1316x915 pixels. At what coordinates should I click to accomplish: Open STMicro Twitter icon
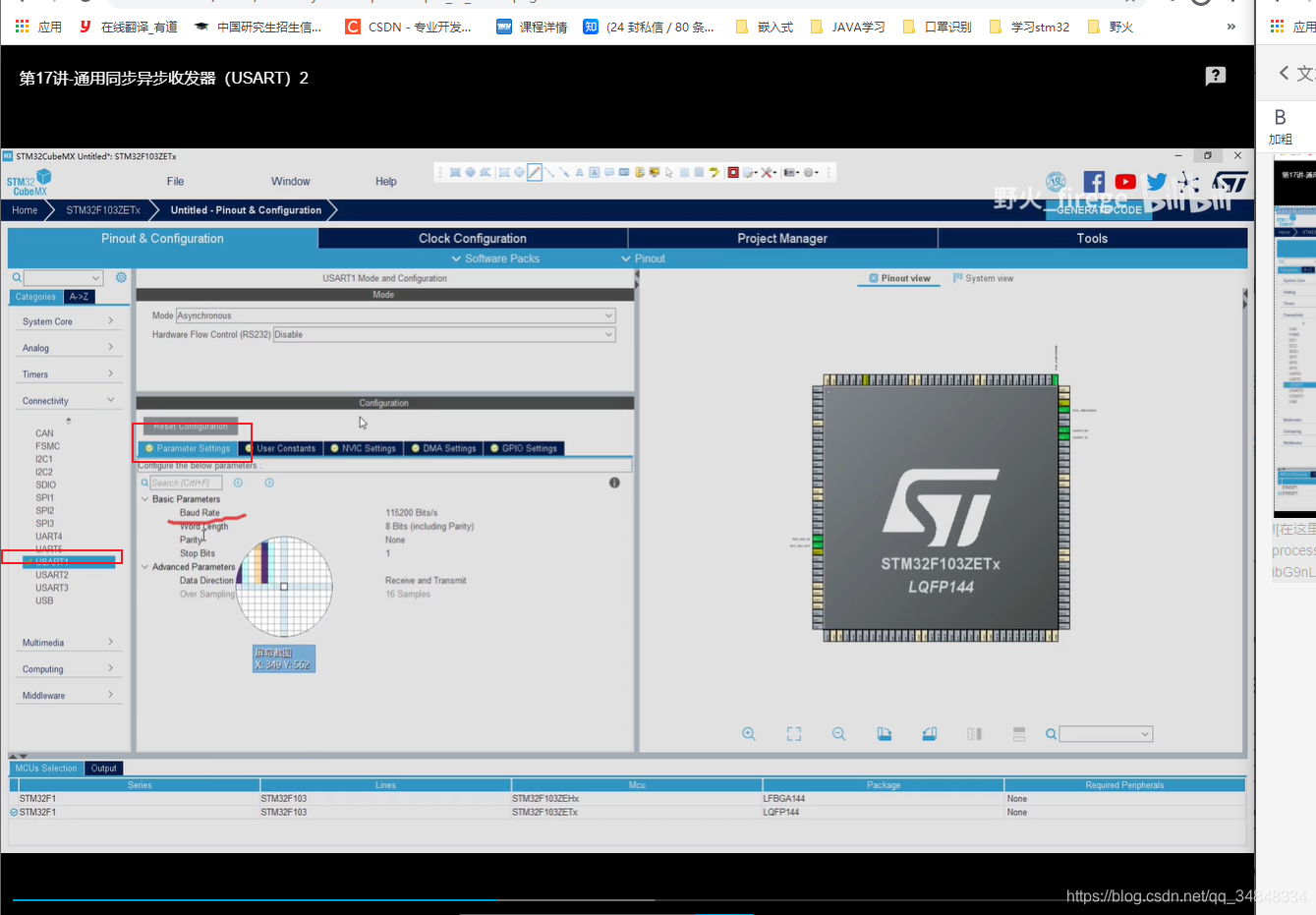tap(1157, 182)
